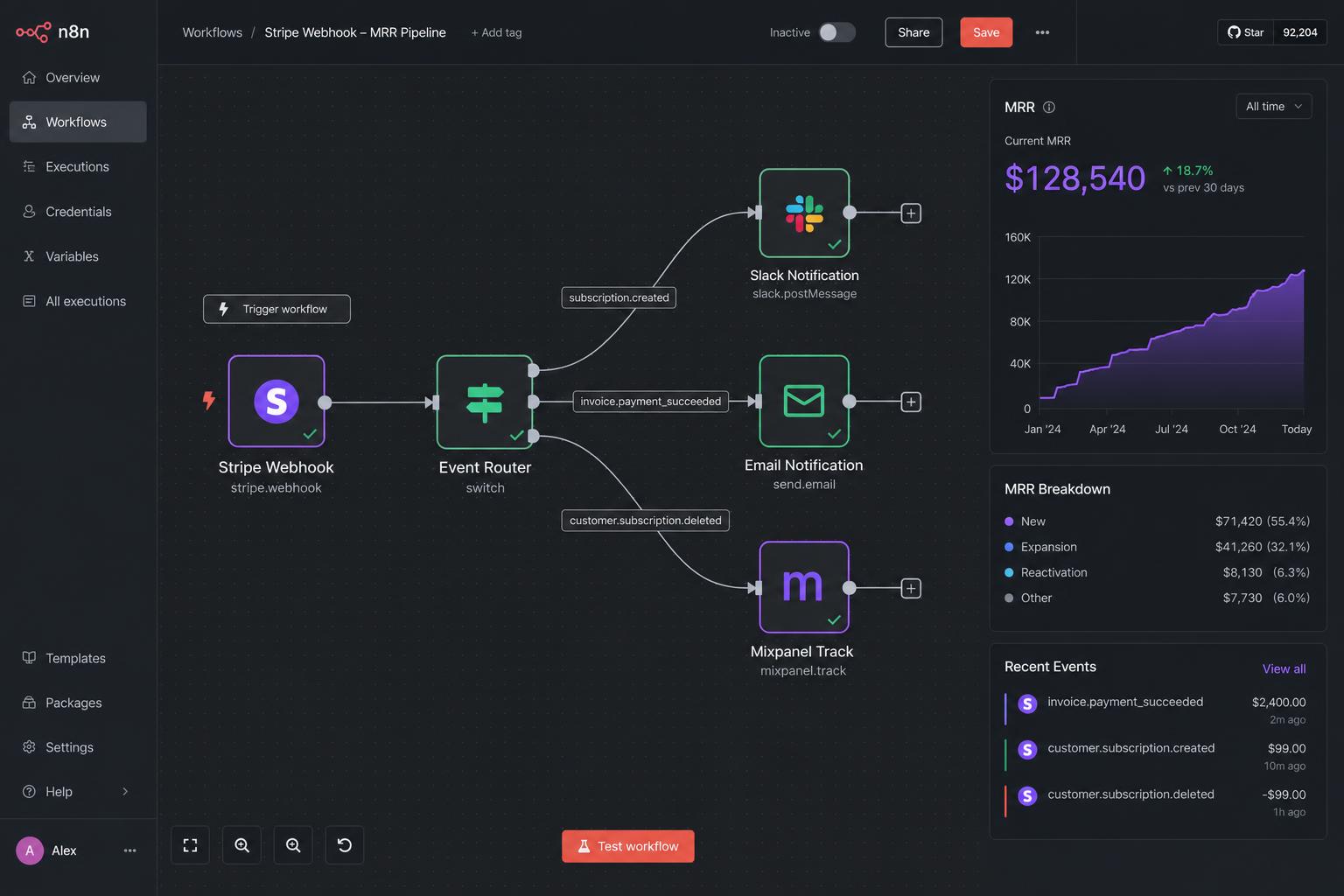The width and height of the screenshot is (1344, 896).
Task: Click the MRR info icon
Action: (1049, 108)
